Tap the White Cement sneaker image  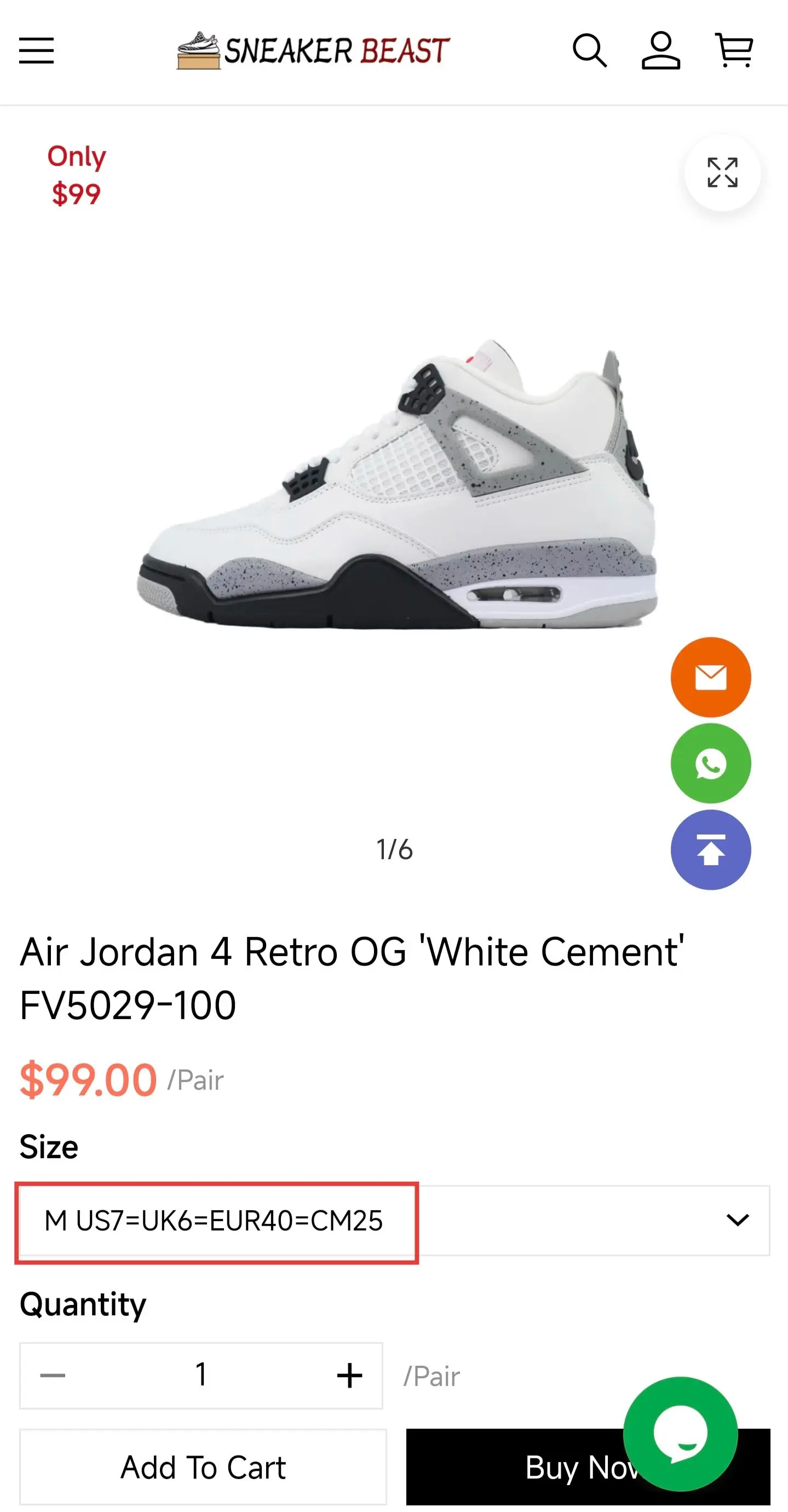pyautogui.click(x=396, y=484)
